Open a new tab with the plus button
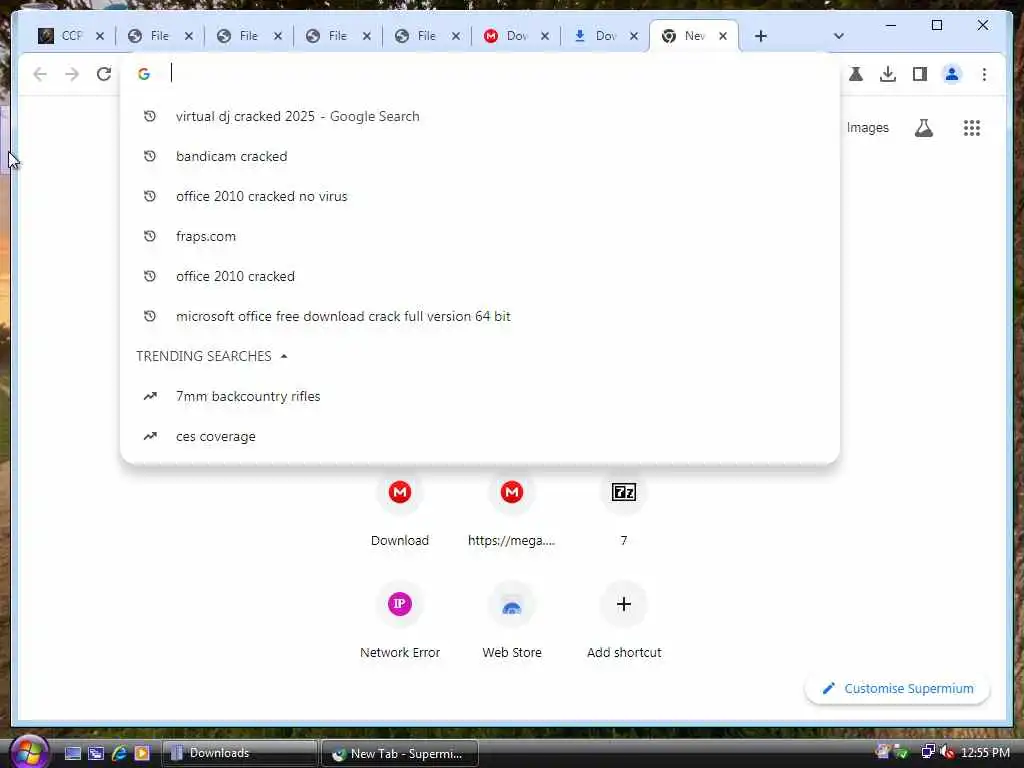1024x768 pixels. pyautogui.click(x=760, y=36)
